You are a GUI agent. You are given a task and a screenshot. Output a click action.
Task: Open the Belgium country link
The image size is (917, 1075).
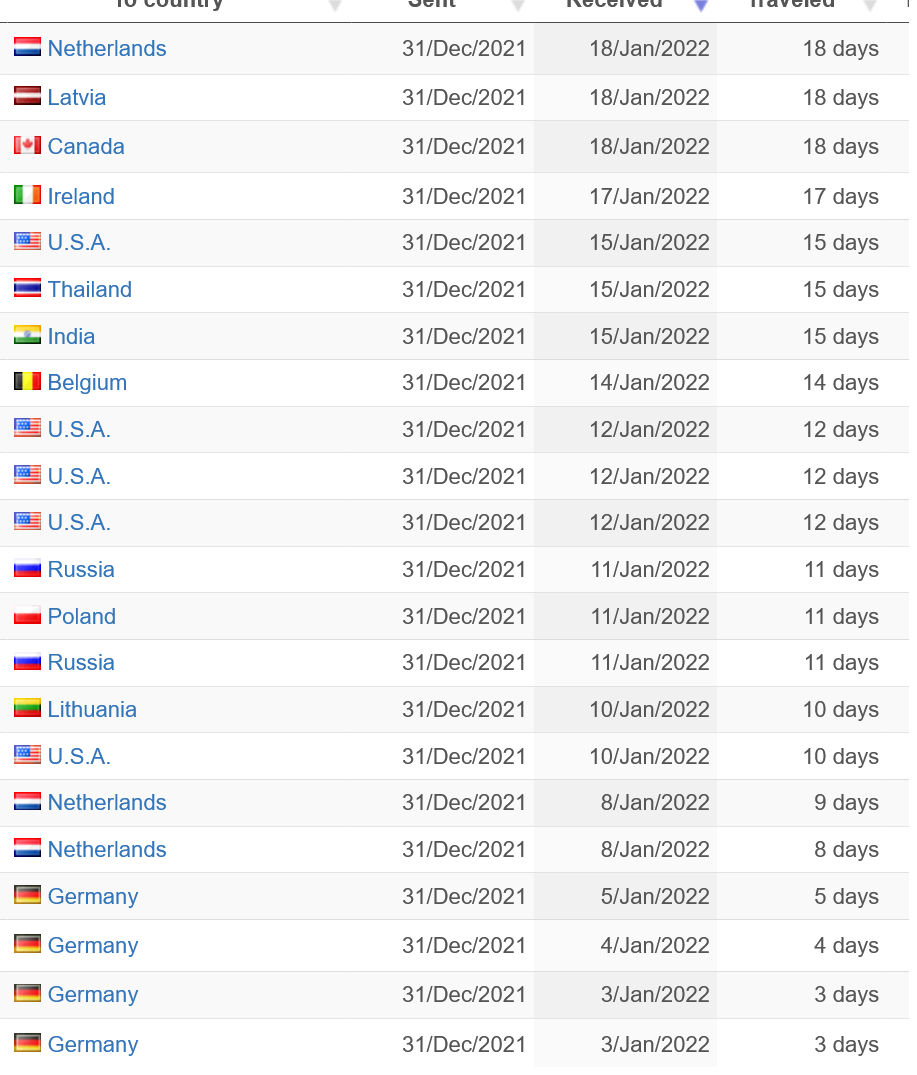coord(87,383)
